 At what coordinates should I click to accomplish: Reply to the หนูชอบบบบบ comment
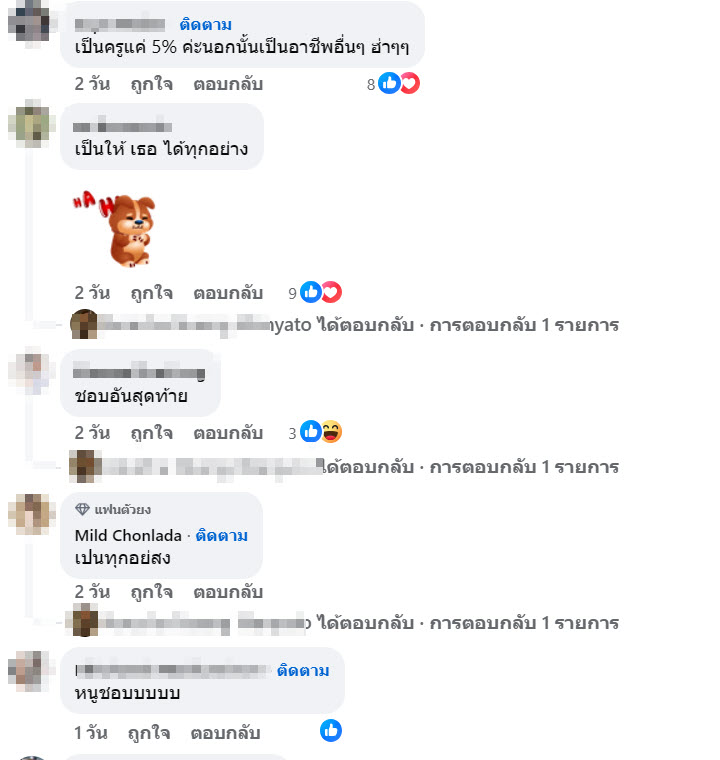click(x=225, y=733)
